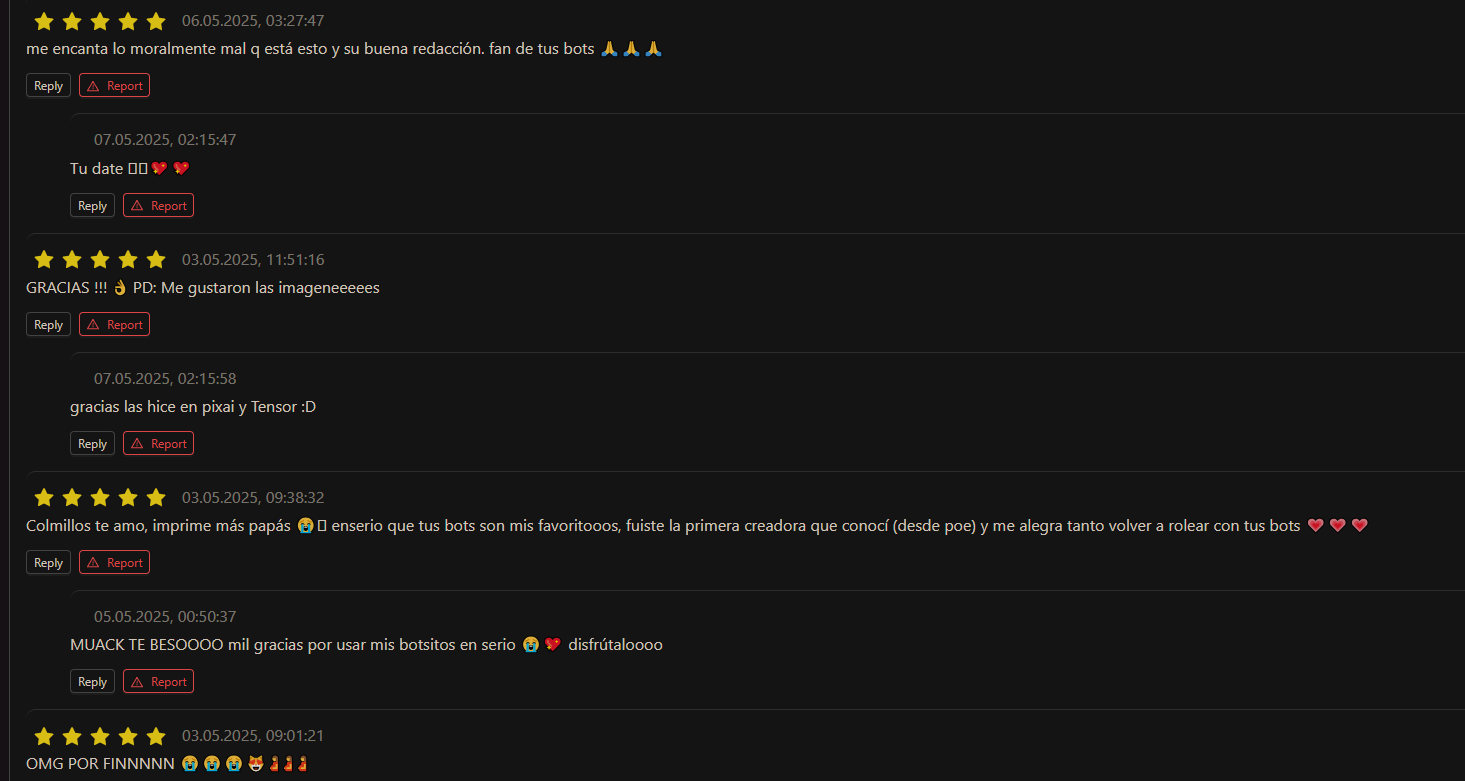
Task: Reply to the "Tu date" comment
Action: (92, 206)
